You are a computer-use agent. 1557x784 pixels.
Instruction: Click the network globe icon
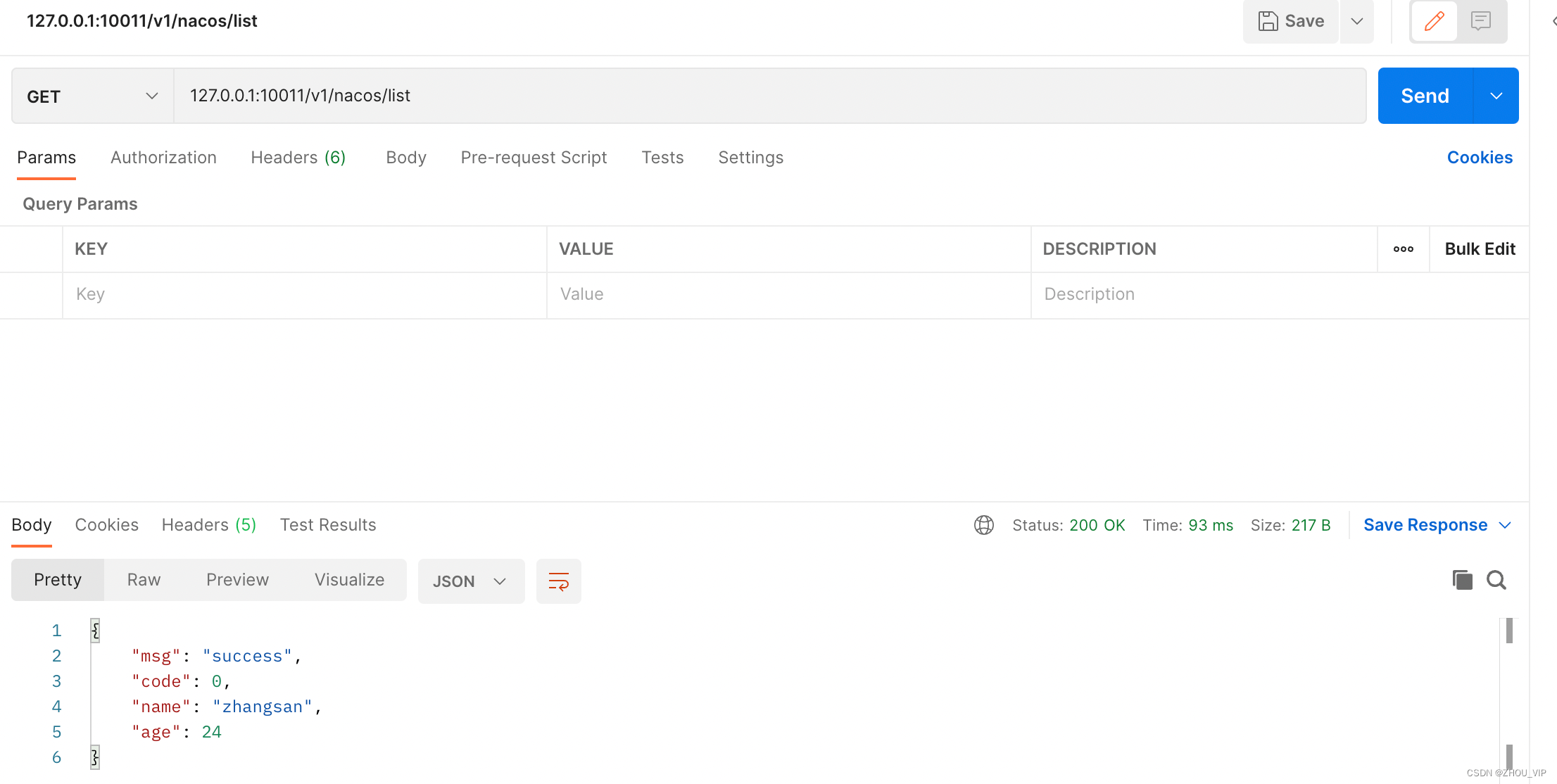983,525
